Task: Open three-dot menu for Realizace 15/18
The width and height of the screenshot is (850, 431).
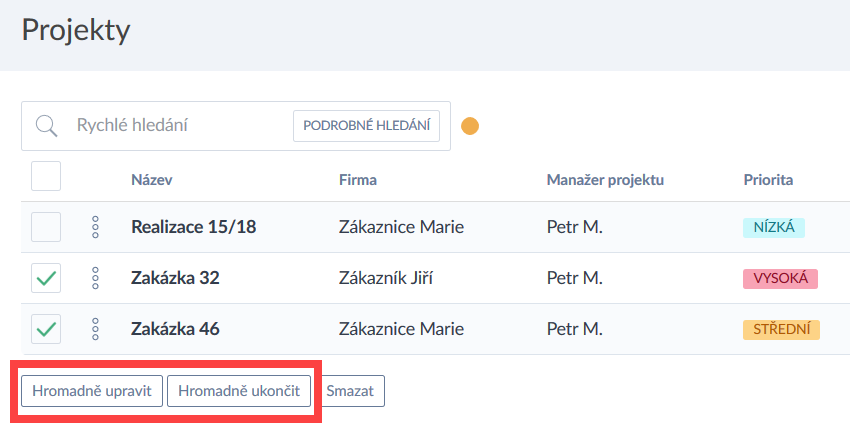Action: tap(95, 227)
